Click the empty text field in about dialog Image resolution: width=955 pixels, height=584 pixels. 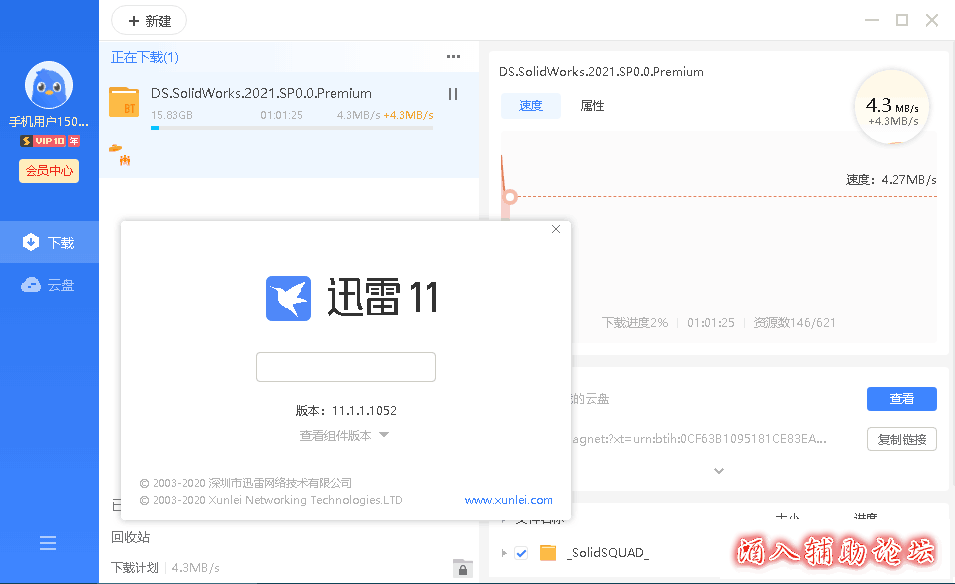tap(345, 367)
